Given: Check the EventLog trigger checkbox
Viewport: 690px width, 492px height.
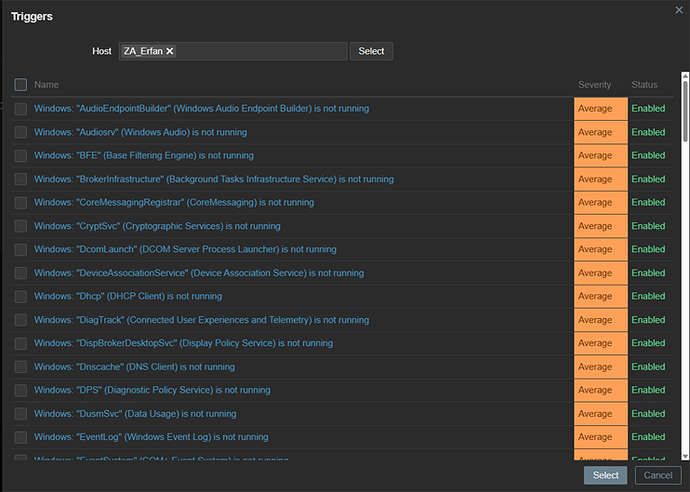Looking at the screenshot, I should pos(21,437).
